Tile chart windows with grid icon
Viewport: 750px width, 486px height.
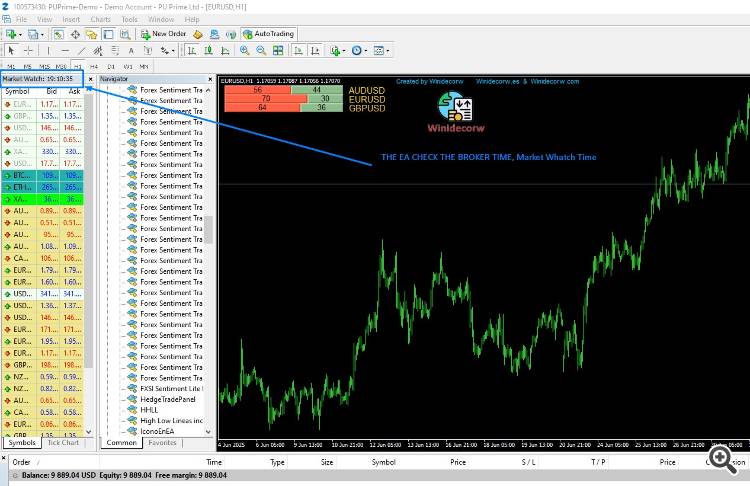coord(278,50)
